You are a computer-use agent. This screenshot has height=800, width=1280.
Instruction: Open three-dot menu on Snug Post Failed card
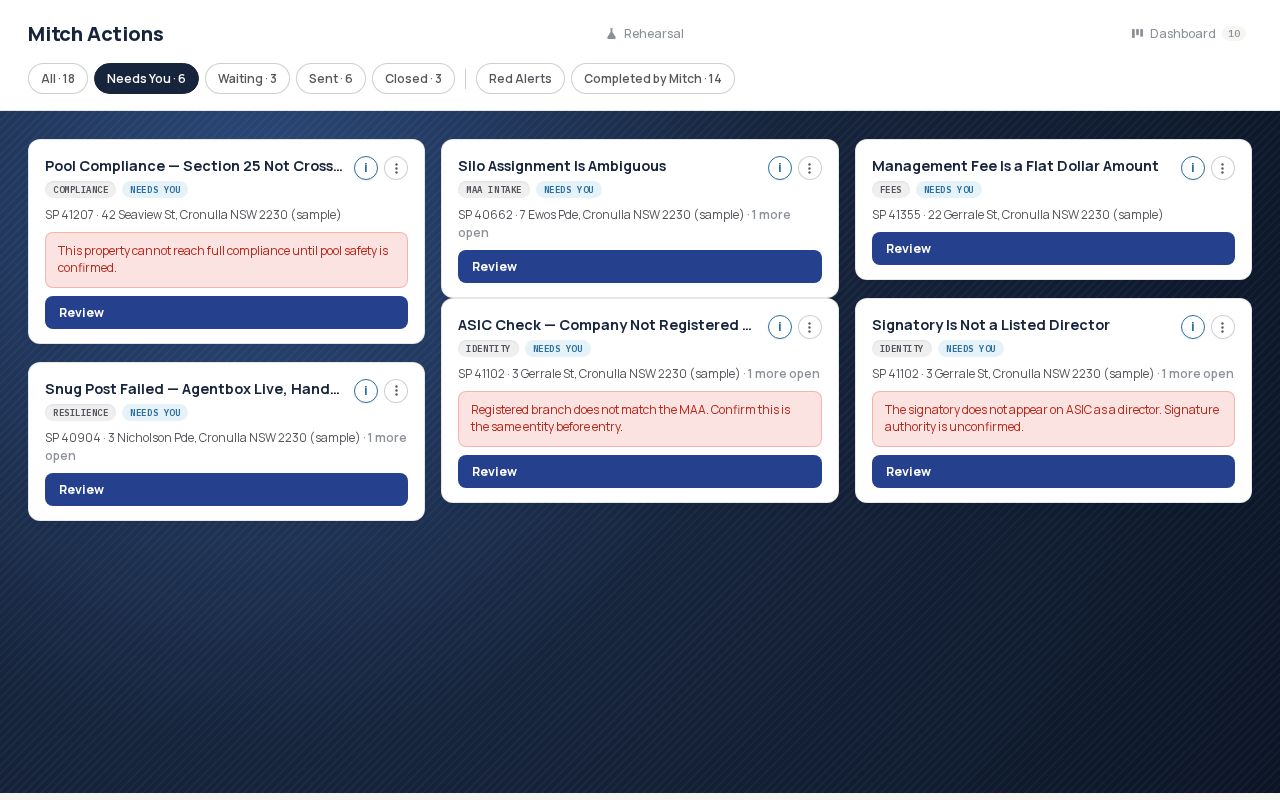coord(396,391)
